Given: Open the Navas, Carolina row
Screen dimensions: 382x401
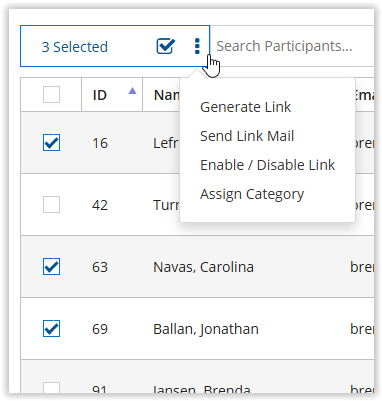Looking at the screenshot, I should pos(197,267).
